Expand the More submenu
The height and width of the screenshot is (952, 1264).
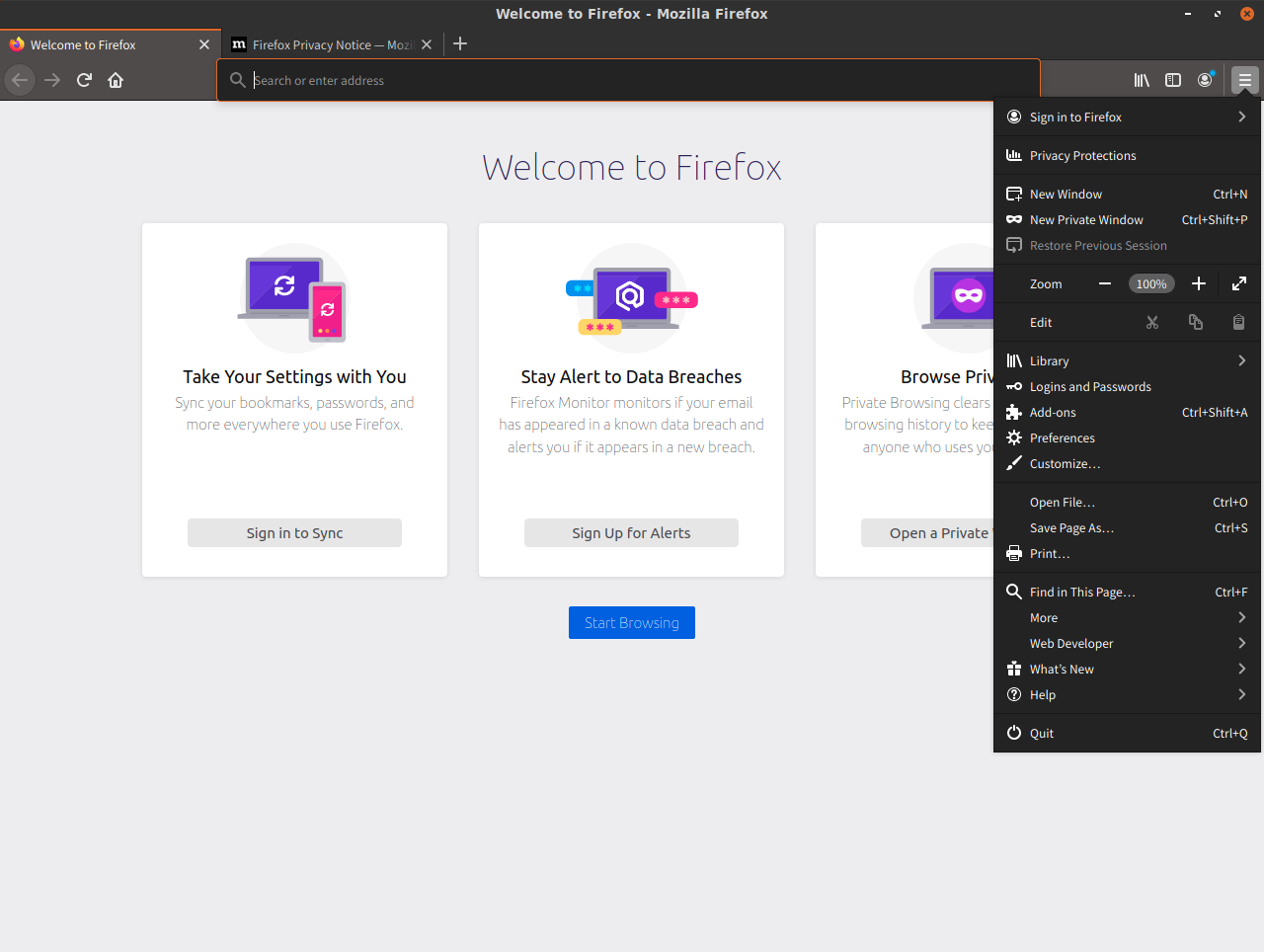click(1127, 617)
